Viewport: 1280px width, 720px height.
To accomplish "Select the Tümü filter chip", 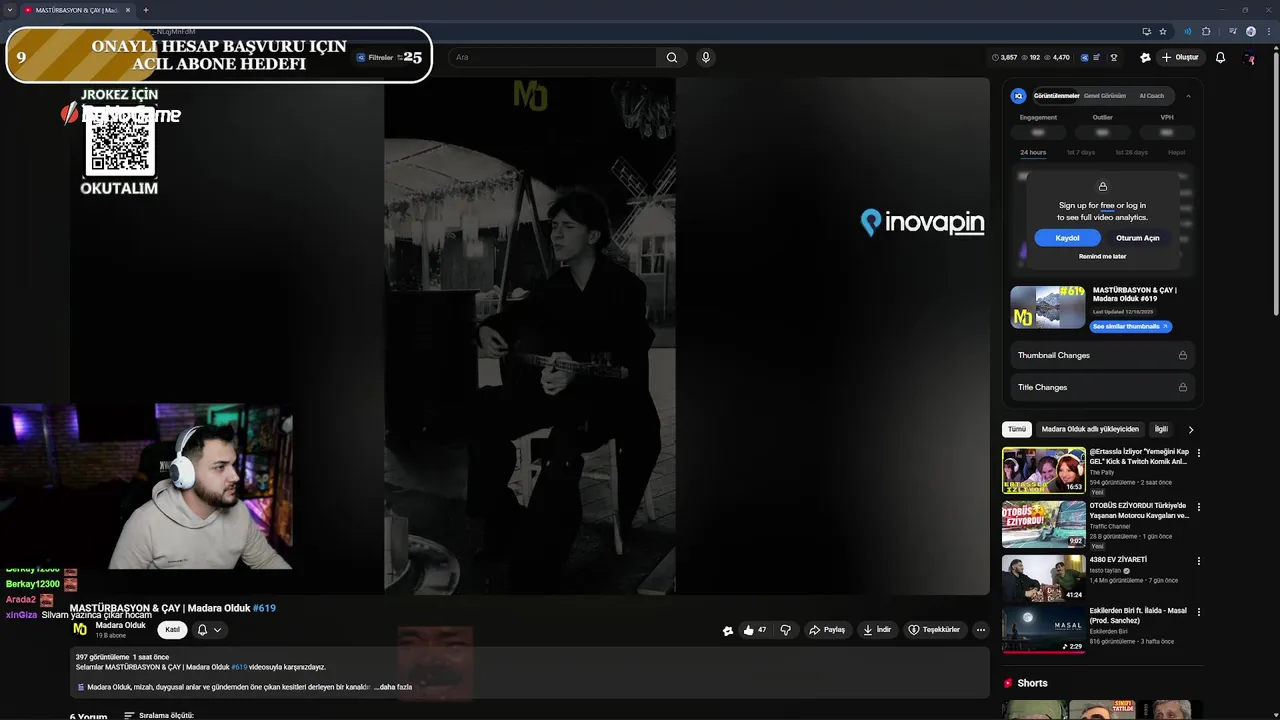I will (x=1017, y=429).
